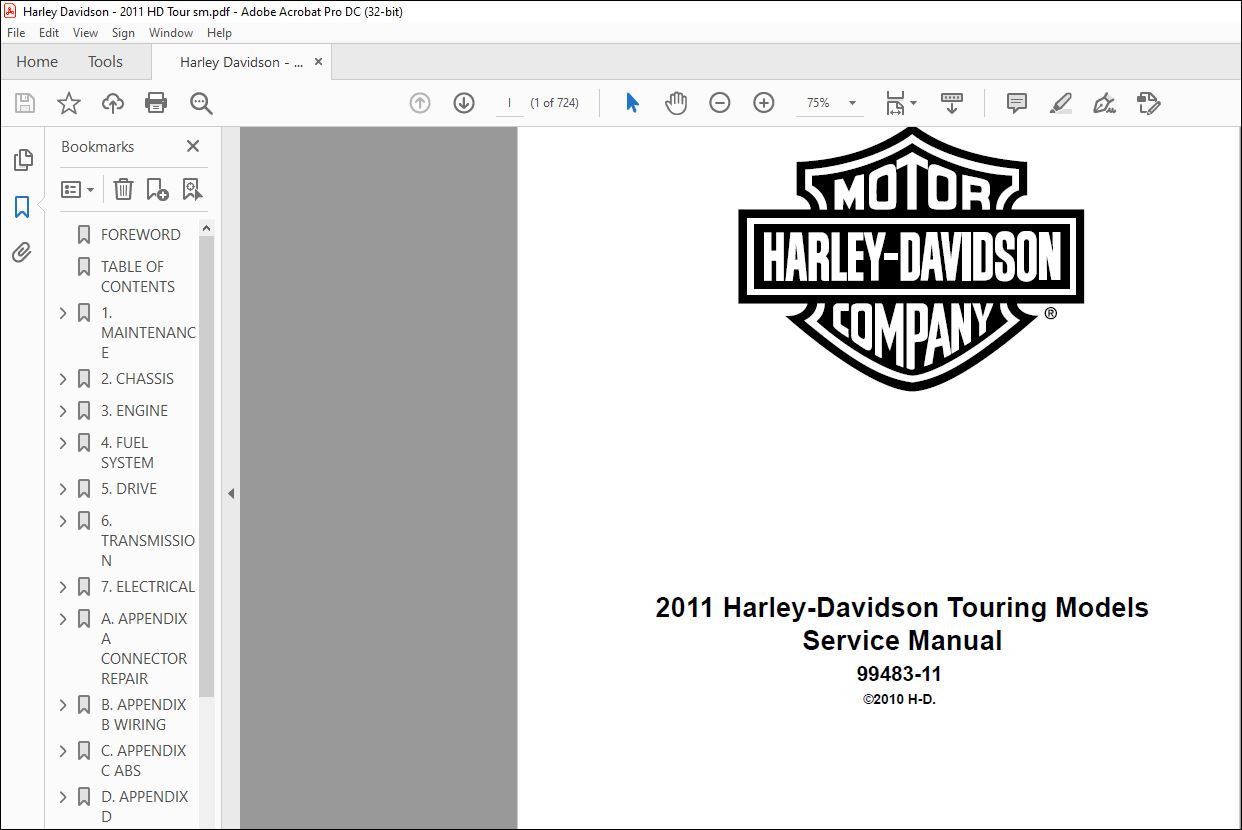Viewport: 1242px width, 830px height.
Task: Select the Highlight text pen tool
Action: (1061, 103)
